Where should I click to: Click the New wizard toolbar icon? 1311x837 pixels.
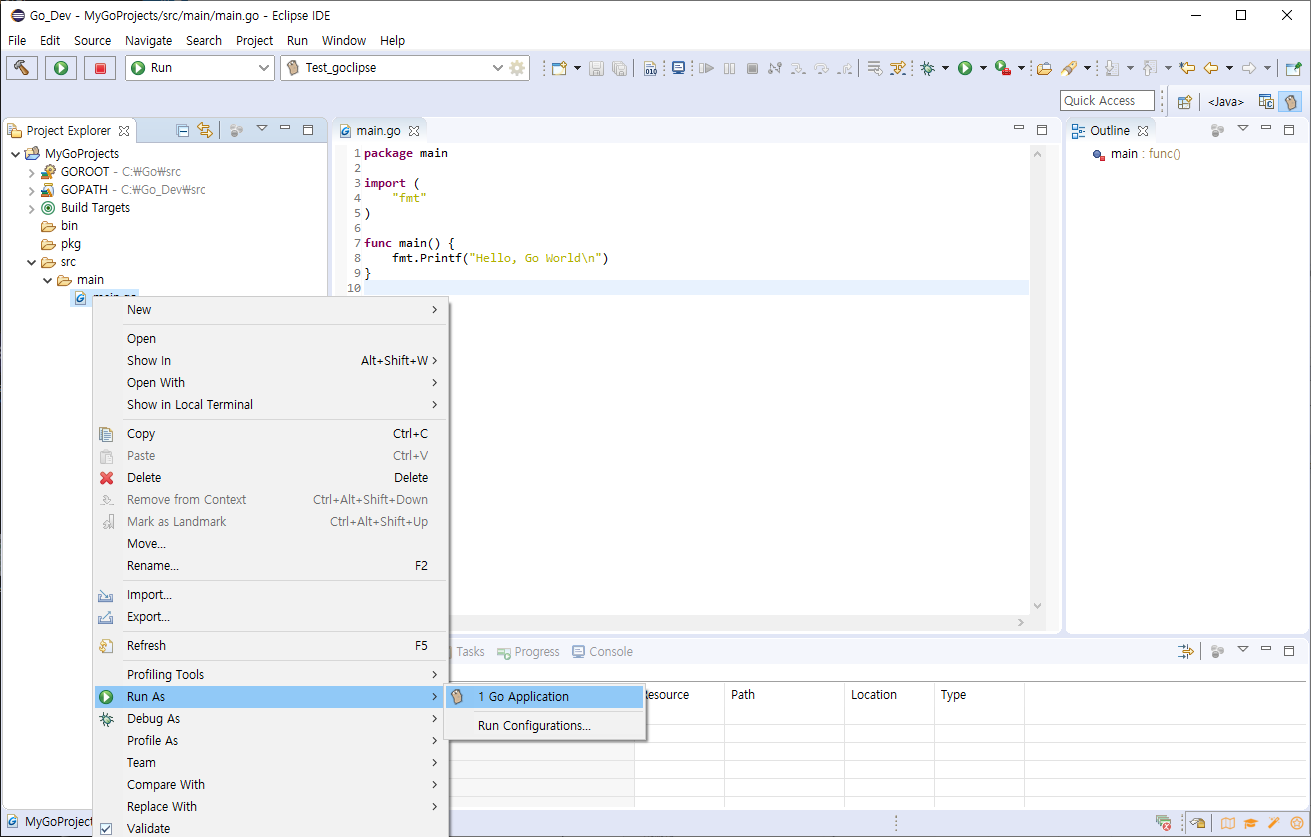pyautogui.click(x=559, y=68)
